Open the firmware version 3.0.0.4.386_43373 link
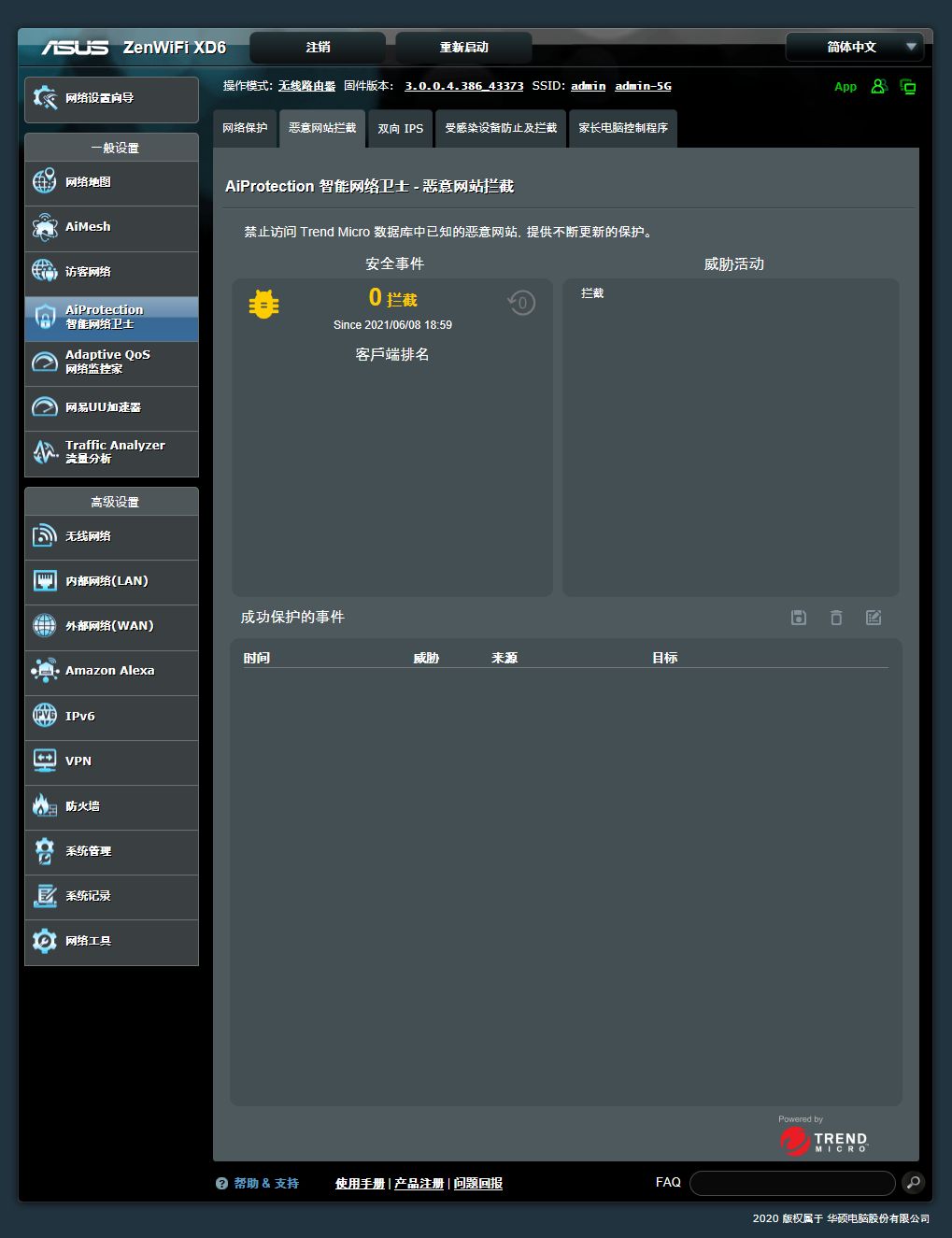 [463, 86]
